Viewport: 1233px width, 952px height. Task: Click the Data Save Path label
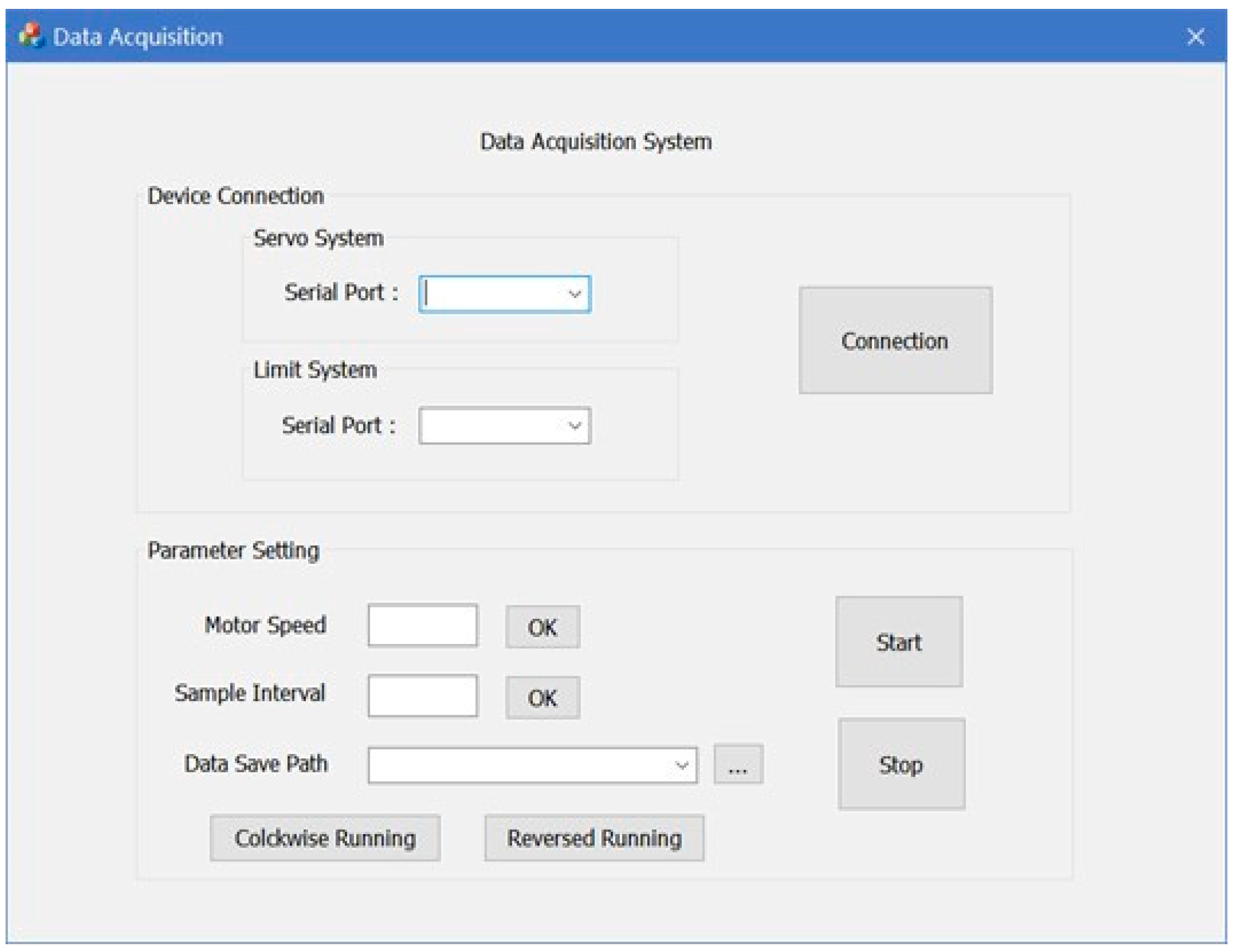click(x=256, y=763)
